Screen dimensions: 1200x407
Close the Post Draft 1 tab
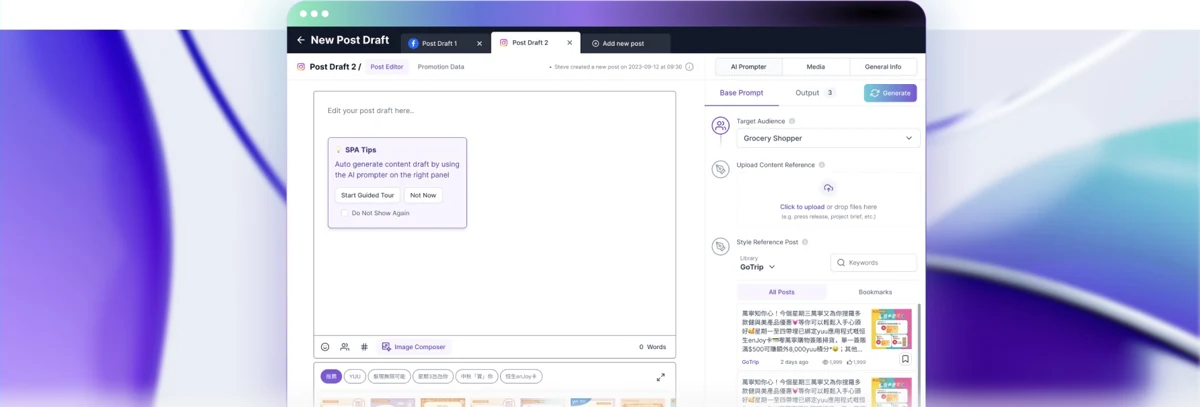click(479, 44)
